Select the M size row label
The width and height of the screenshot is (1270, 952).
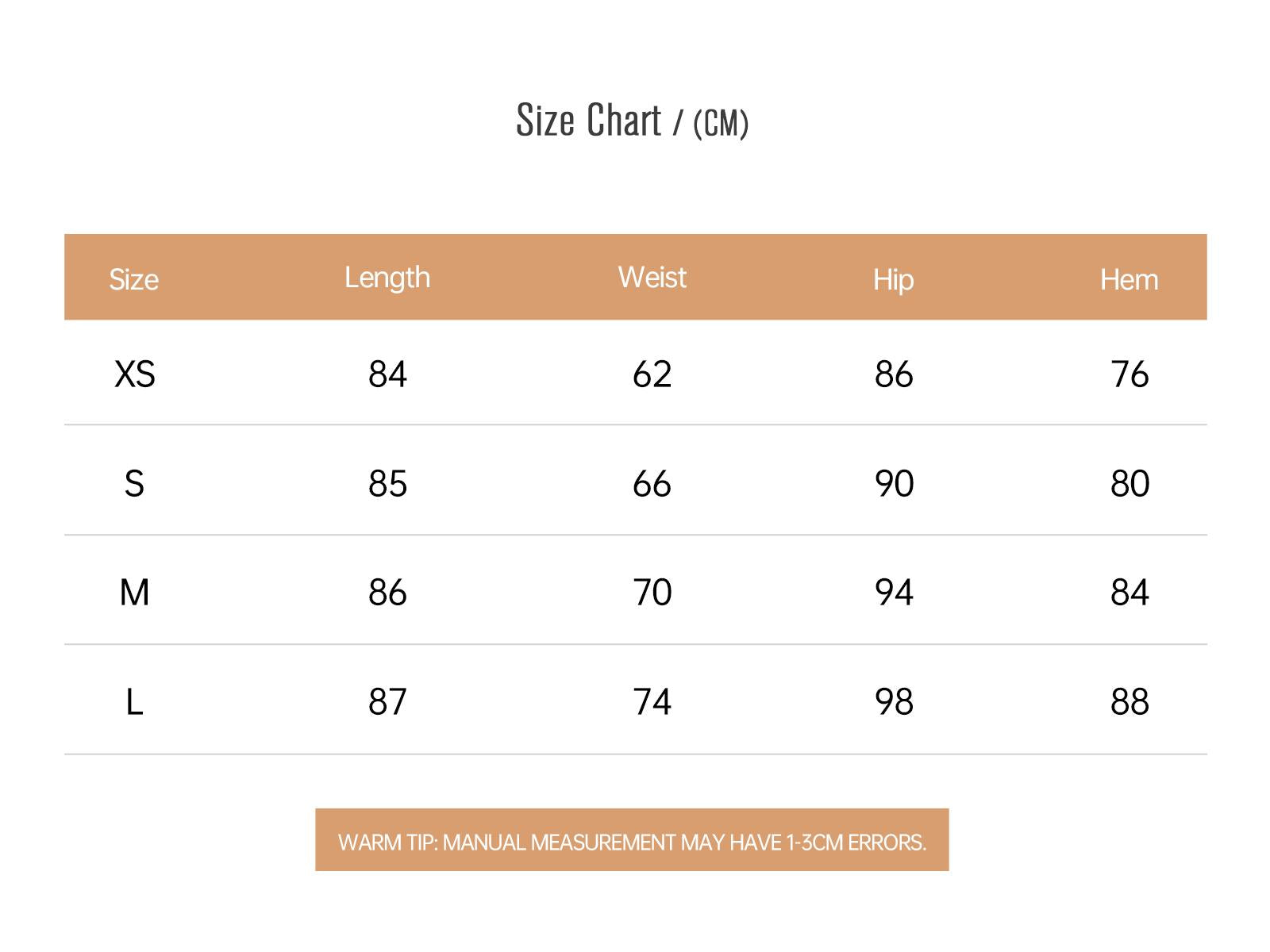tap(134, 593)
